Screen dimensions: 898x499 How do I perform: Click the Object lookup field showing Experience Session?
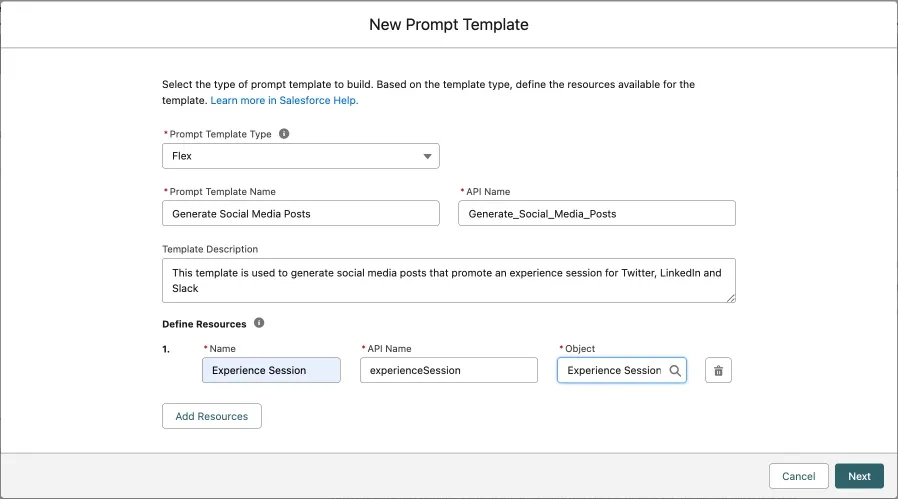[x=613, y=371]
